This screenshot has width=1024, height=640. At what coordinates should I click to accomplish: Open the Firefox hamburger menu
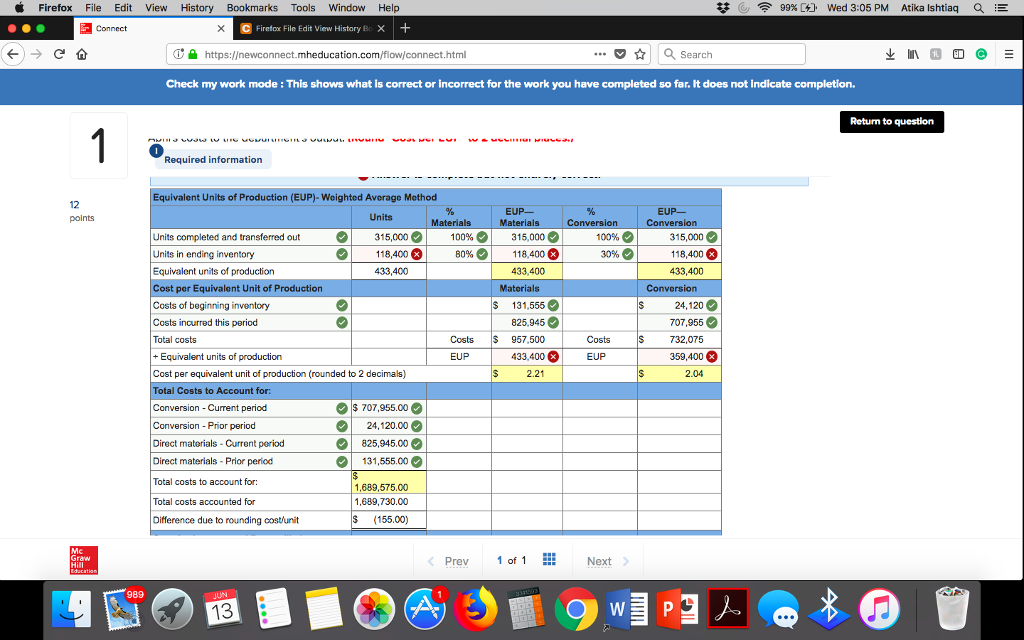(1007, 53)
